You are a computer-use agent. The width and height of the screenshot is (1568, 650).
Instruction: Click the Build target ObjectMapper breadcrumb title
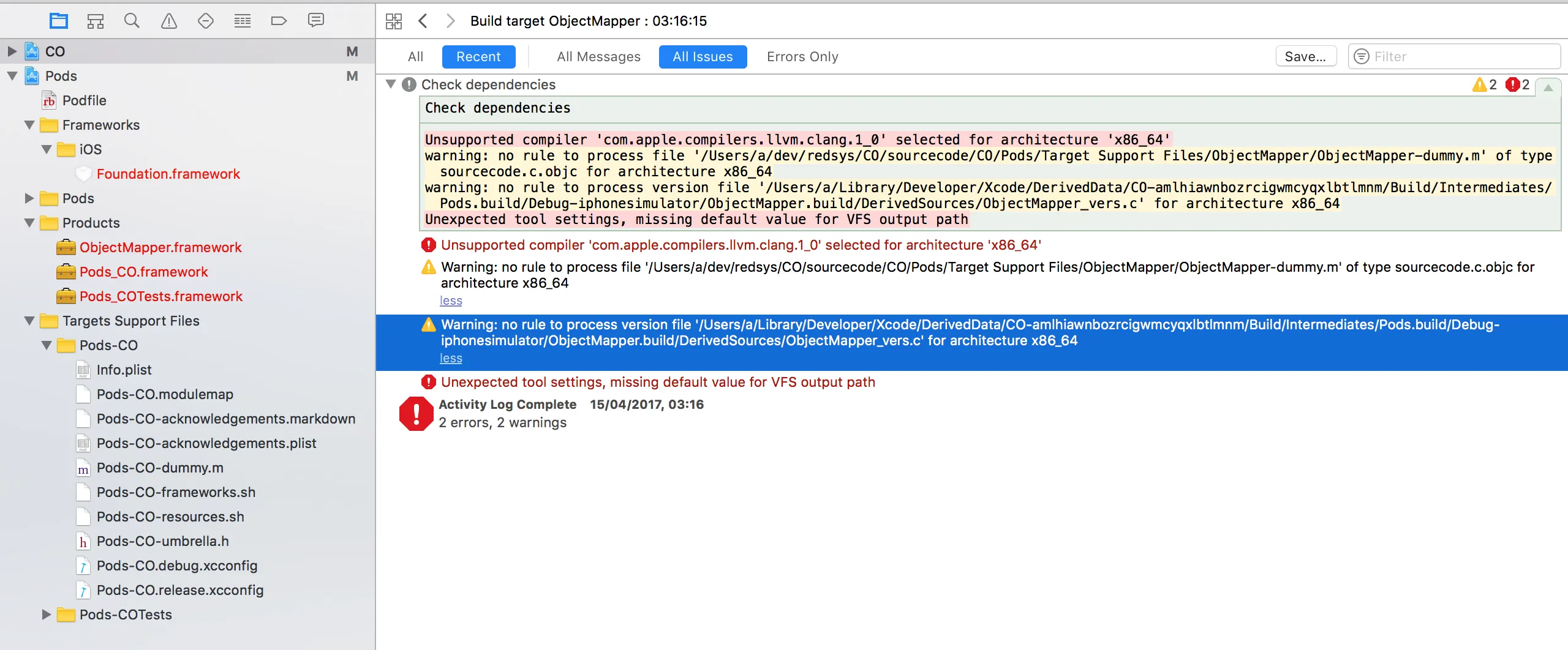click(x=589, y=21)
